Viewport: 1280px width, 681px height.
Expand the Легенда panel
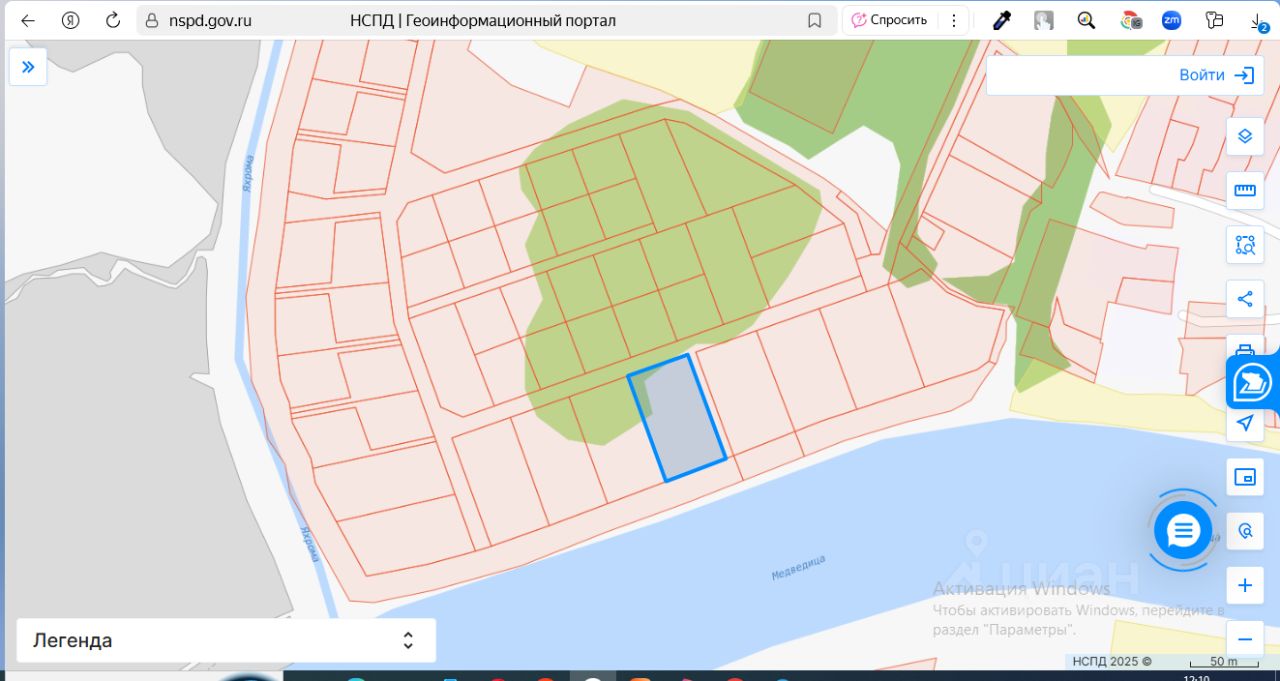pyautogui.click(x=226, y=640)
